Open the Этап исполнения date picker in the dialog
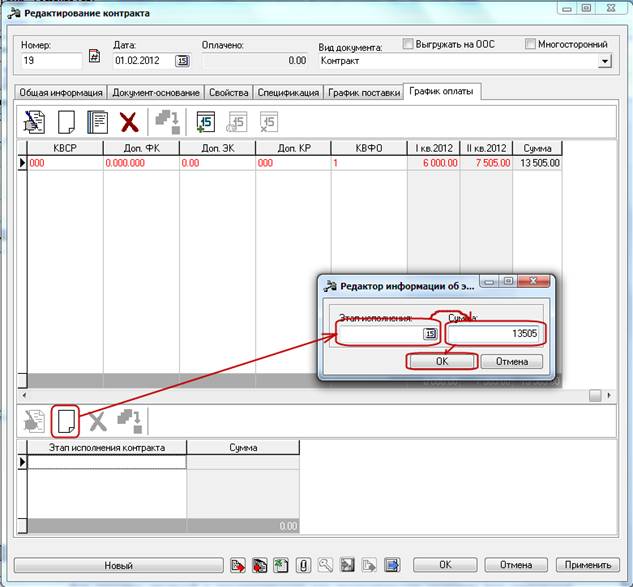Screen dimensions: 633x587 430,334
